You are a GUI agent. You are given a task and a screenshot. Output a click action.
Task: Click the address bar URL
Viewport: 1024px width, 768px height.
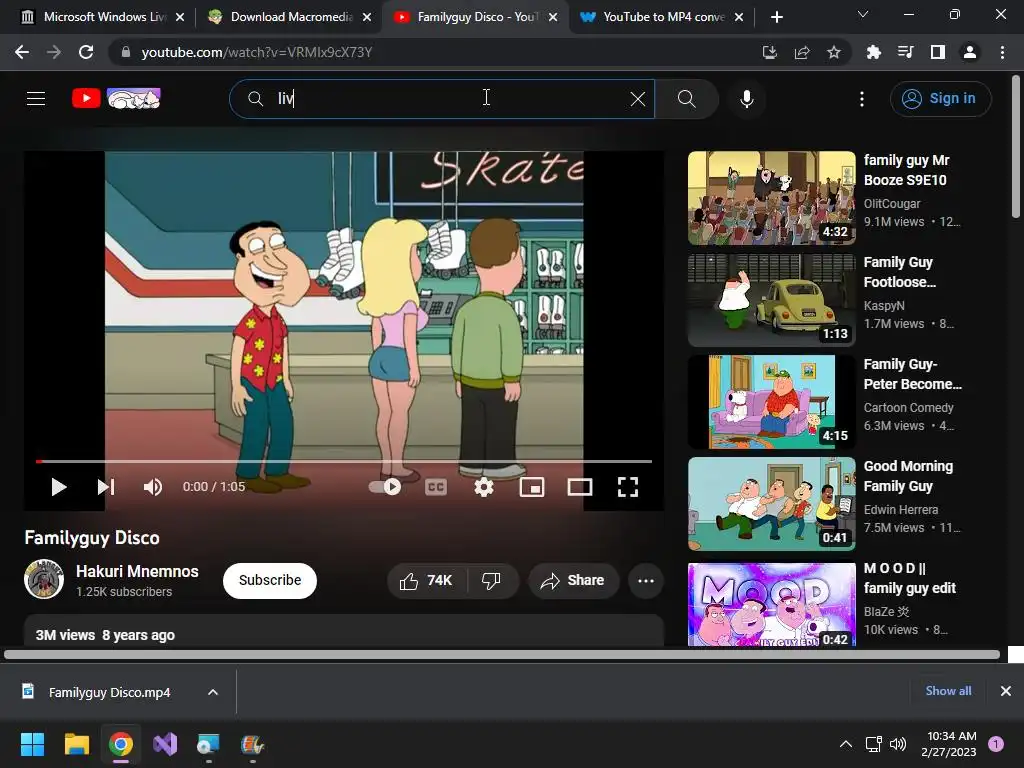point(257,52)
